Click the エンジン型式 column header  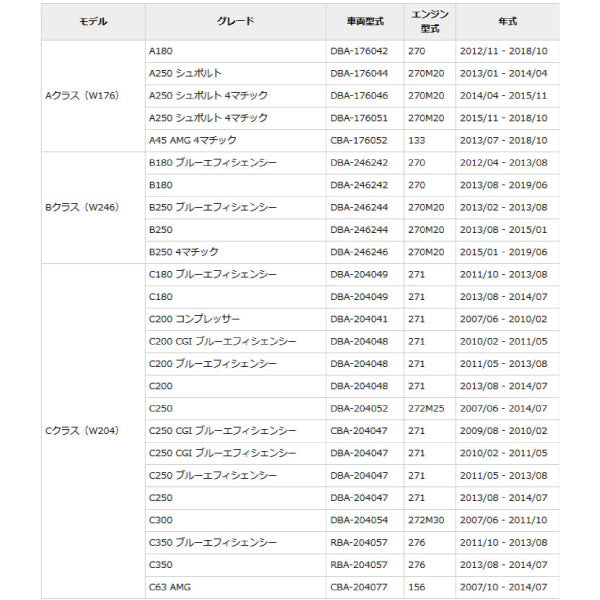pyautogui.click(x=429, y=21)
